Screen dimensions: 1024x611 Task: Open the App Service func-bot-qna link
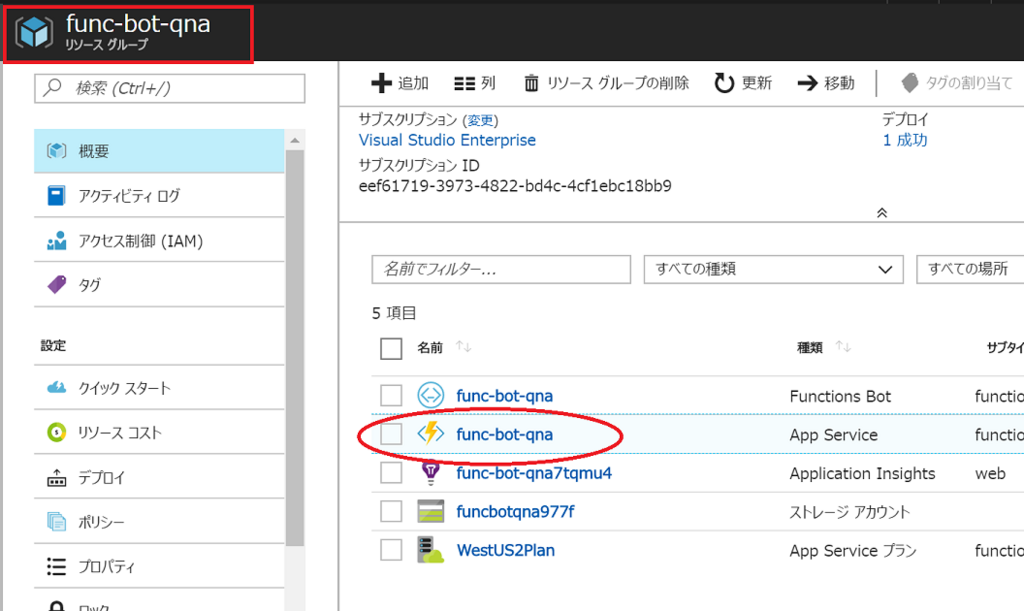tap(504, 434)
